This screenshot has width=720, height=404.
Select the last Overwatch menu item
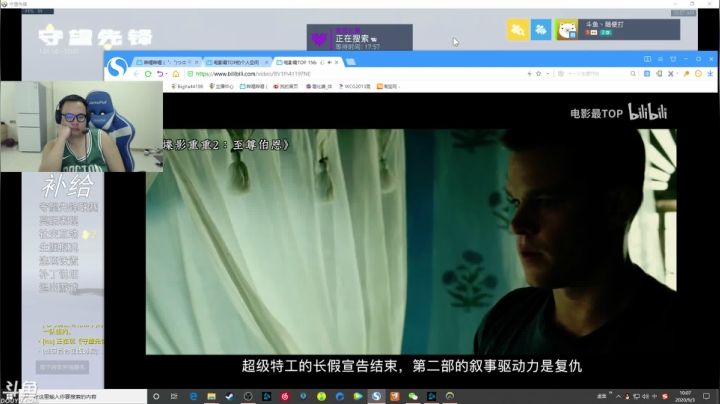click(x=59, y=288)
